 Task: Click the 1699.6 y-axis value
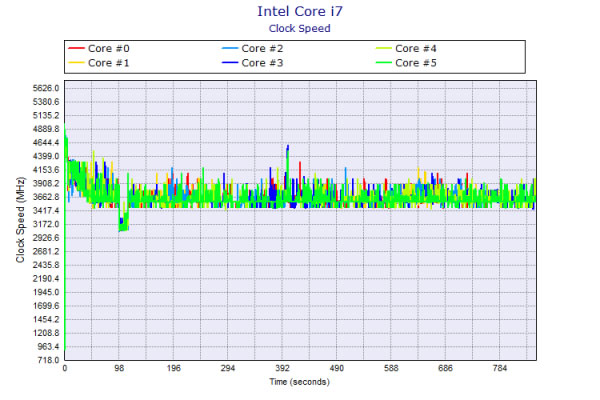46,306
